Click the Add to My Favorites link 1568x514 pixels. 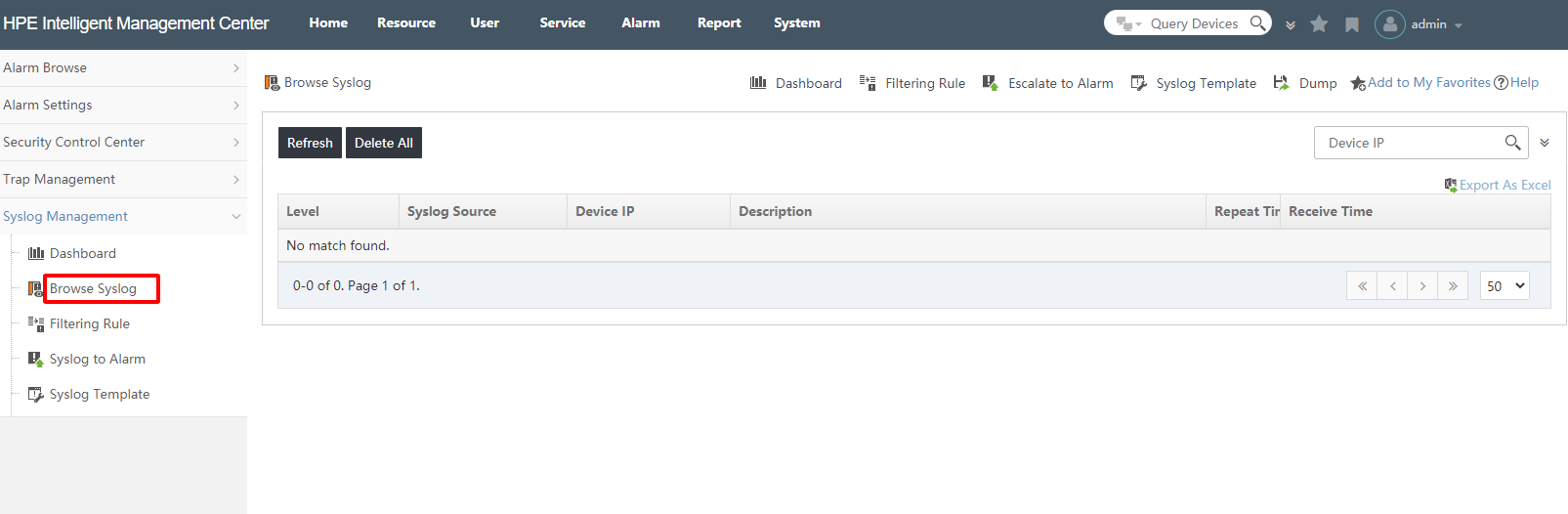pos(1429,82)
